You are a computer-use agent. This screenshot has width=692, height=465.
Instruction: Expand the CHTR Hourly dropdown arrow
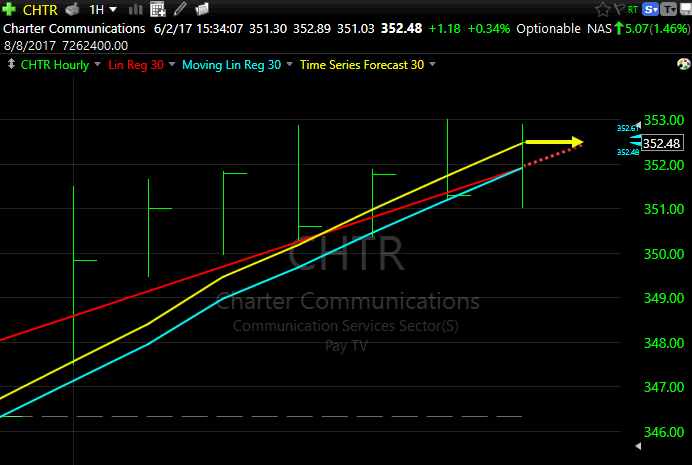pos(98,65)
